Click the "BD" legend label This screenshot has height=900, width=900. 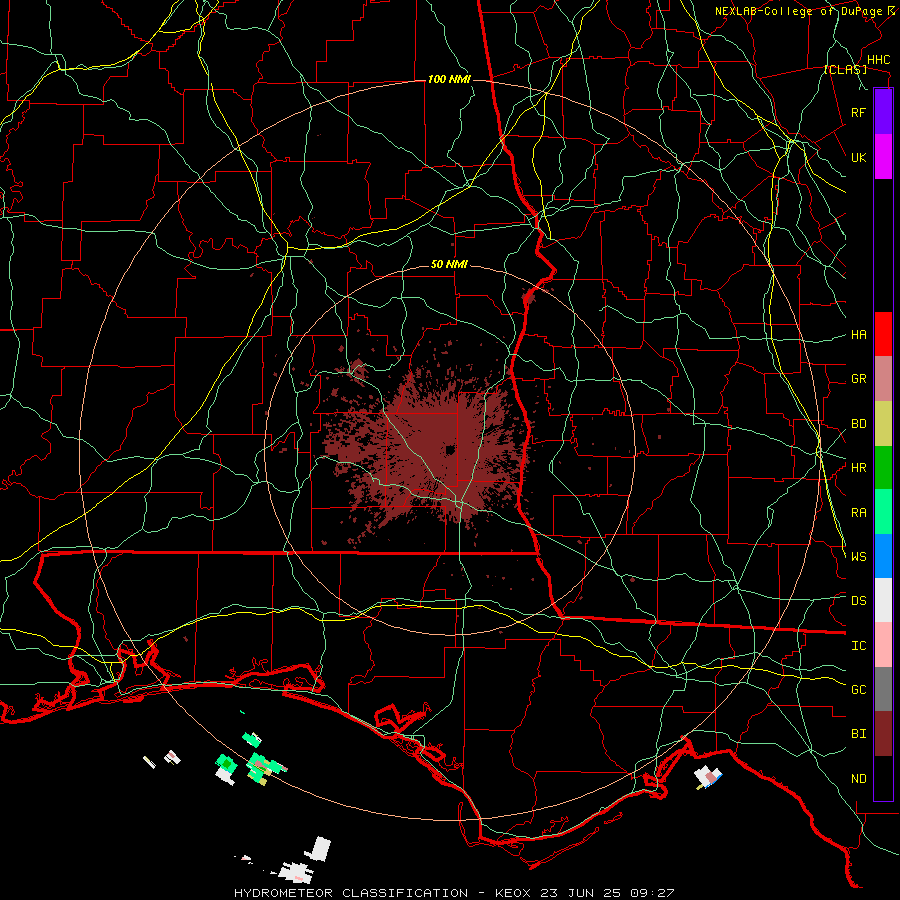858,424
